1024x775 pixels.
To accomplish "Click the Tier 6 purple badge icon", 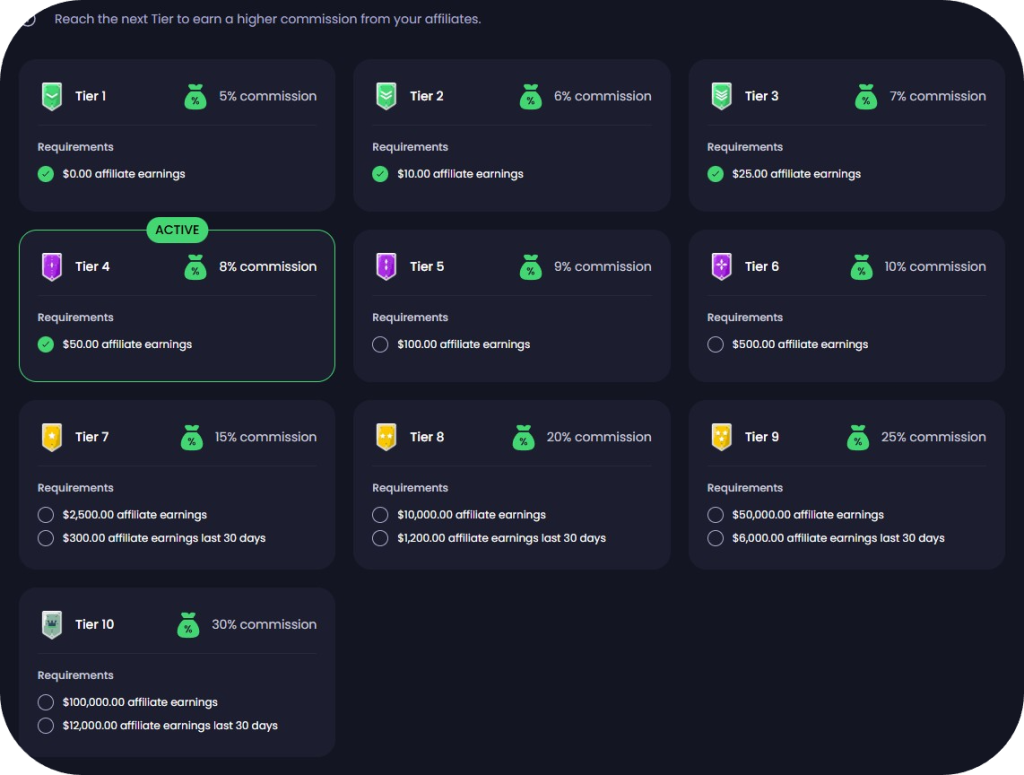I will pos(721,267).
